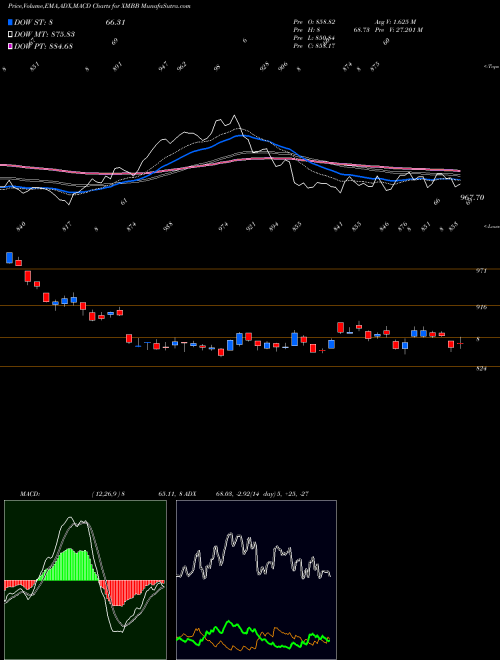Click the 'Pre O: 858.82' value

[314, 22]
